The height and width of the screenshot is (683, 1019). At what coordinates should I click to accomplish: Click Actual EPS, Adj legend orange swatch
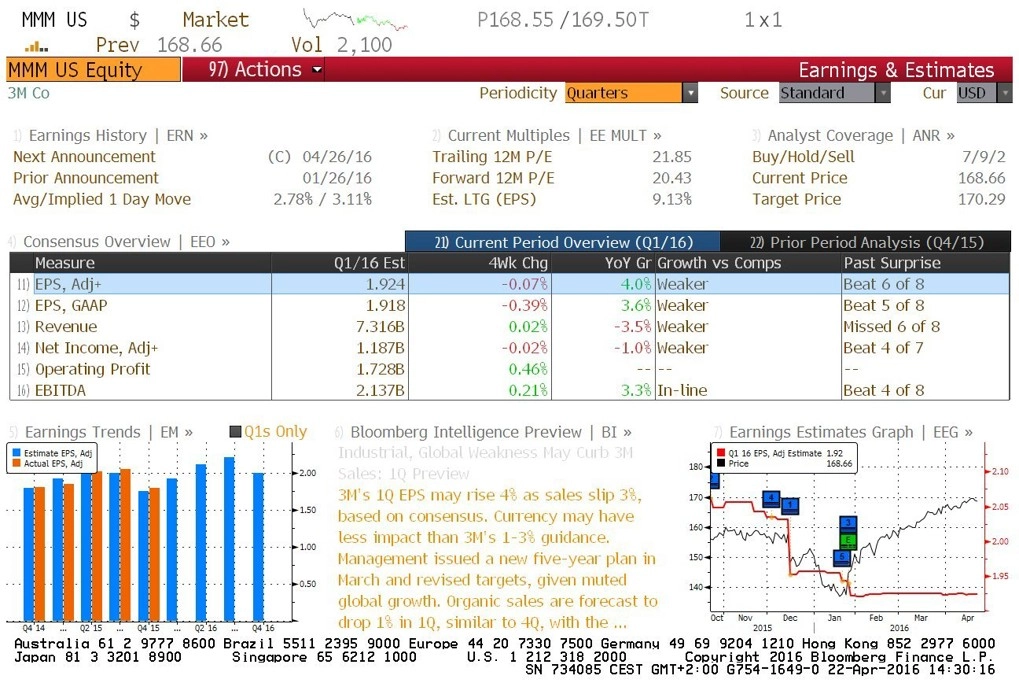[17, 463]
